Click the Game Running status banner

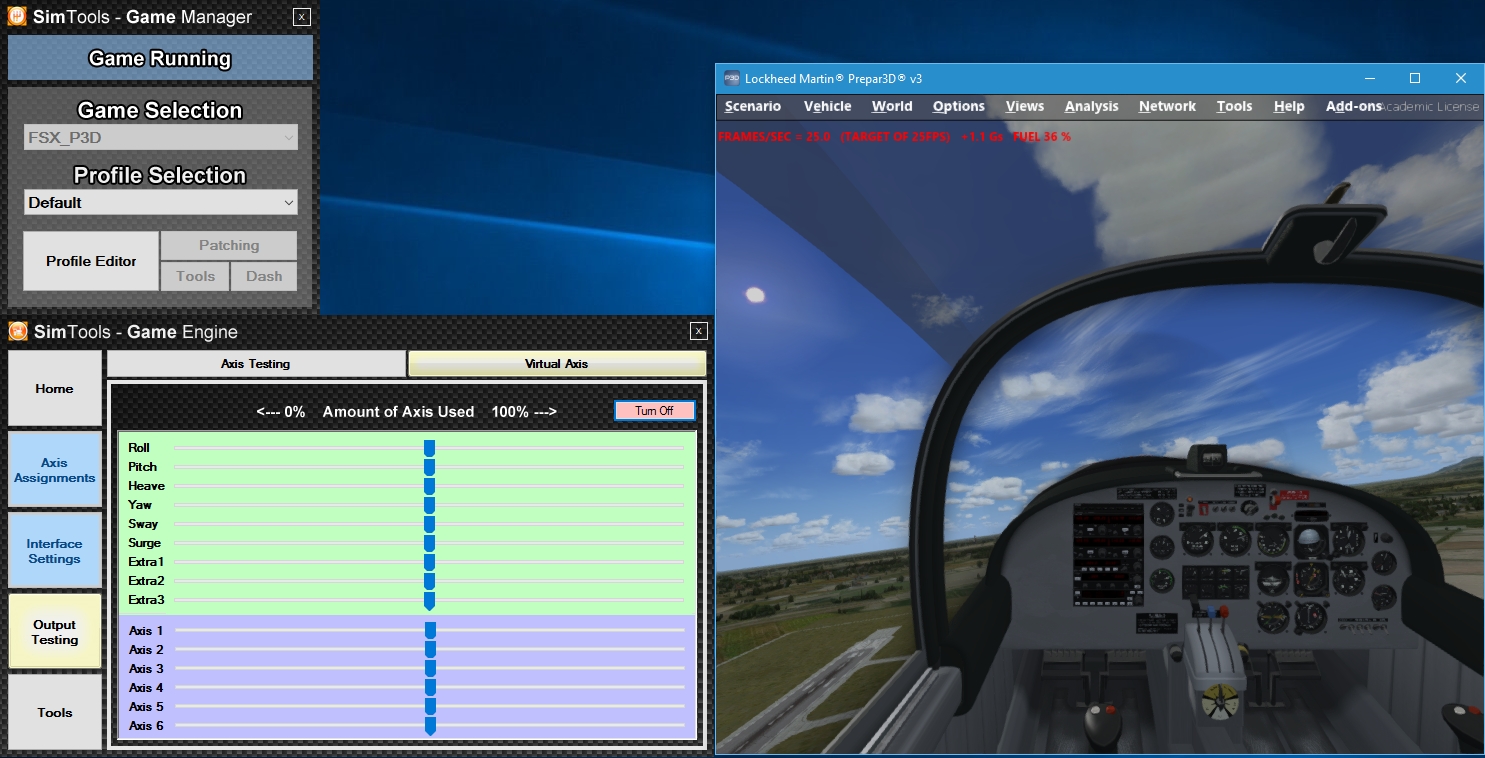click(x=160, y=58)
